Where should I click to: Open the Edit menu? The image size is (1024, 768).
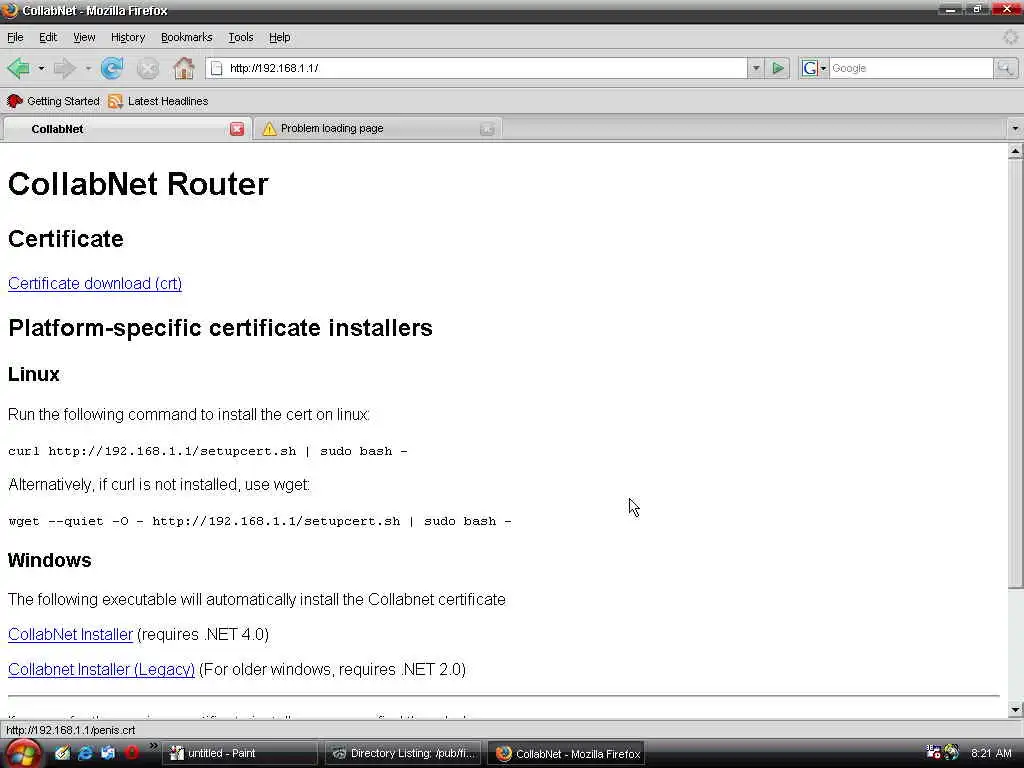tap(48, 37)
